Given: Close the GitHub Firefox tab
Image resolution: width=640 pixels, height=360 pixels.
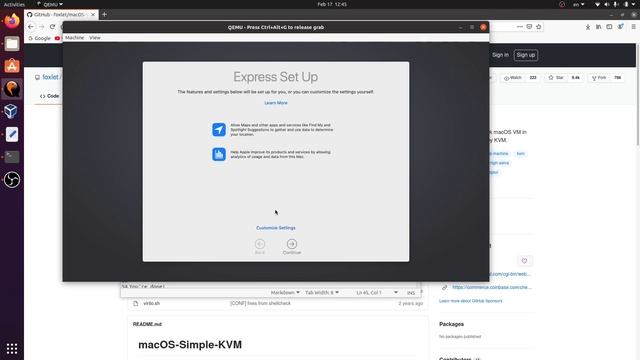Looking at the screenshot, I should tap(93, 15).
